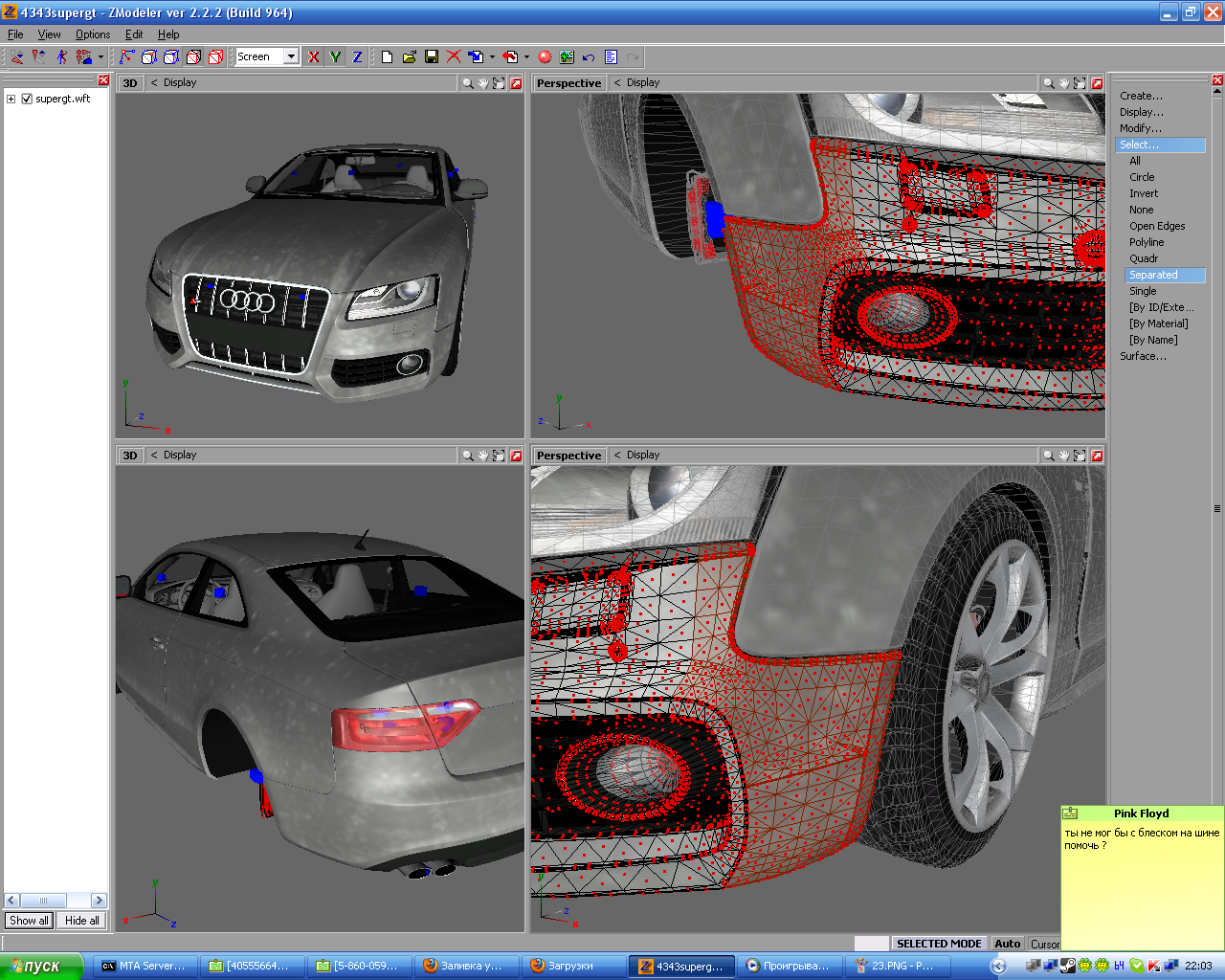Viewport: 1225px width, 980px height.
Task: Click the Hide all button
Action: pos(82,921)
